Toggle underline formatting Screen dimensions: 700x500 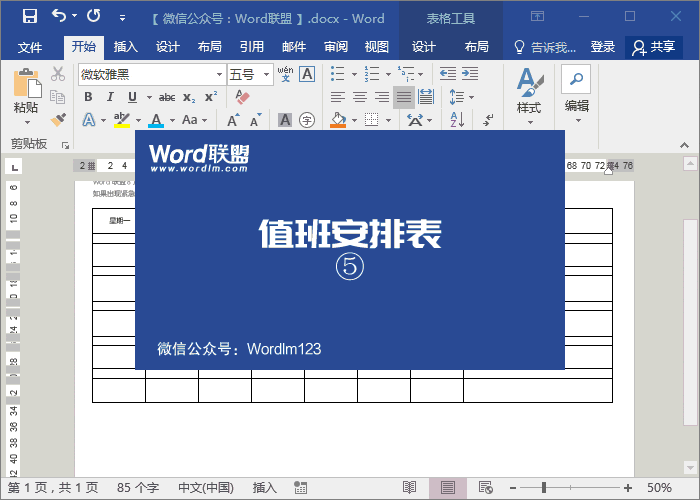coord(132,97)
